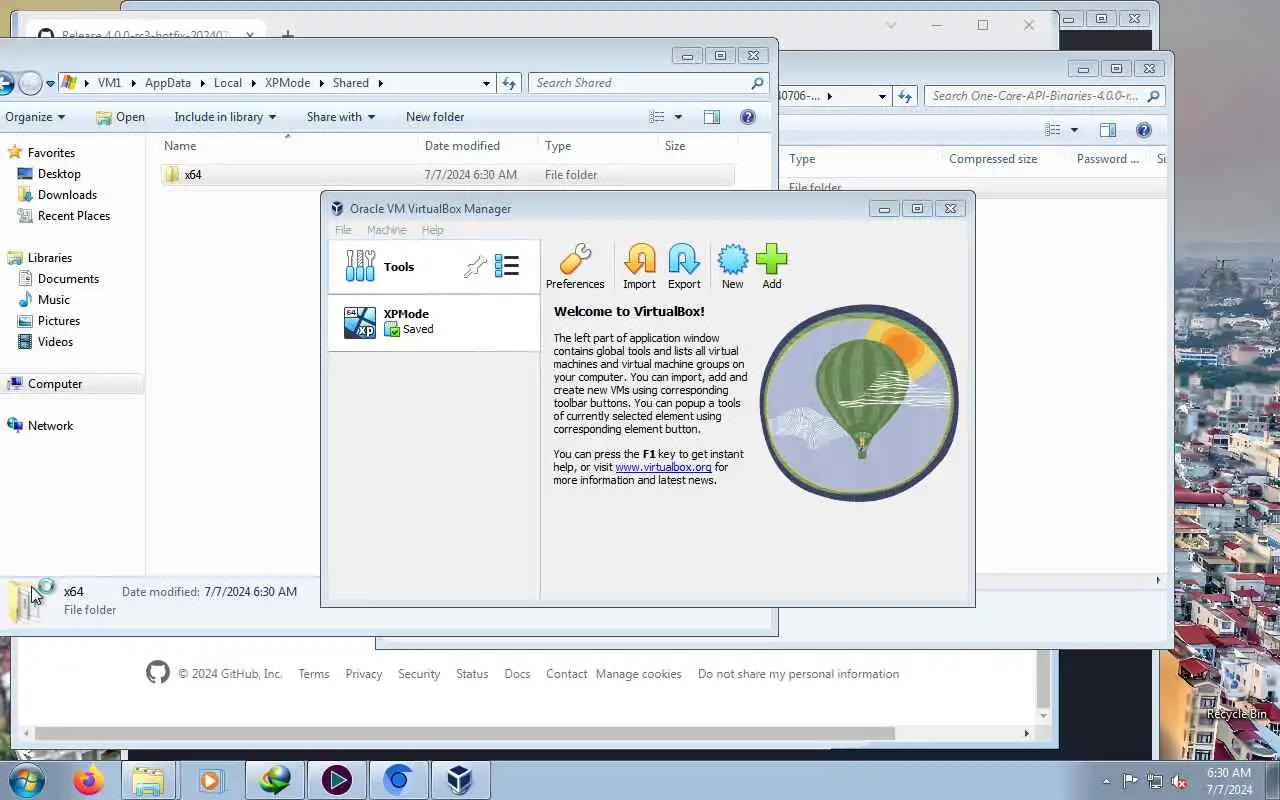Open Windows Explorer from the taskbar
Screen dimensions: 1280x800
pyautogui.click(x=148, y=780)
